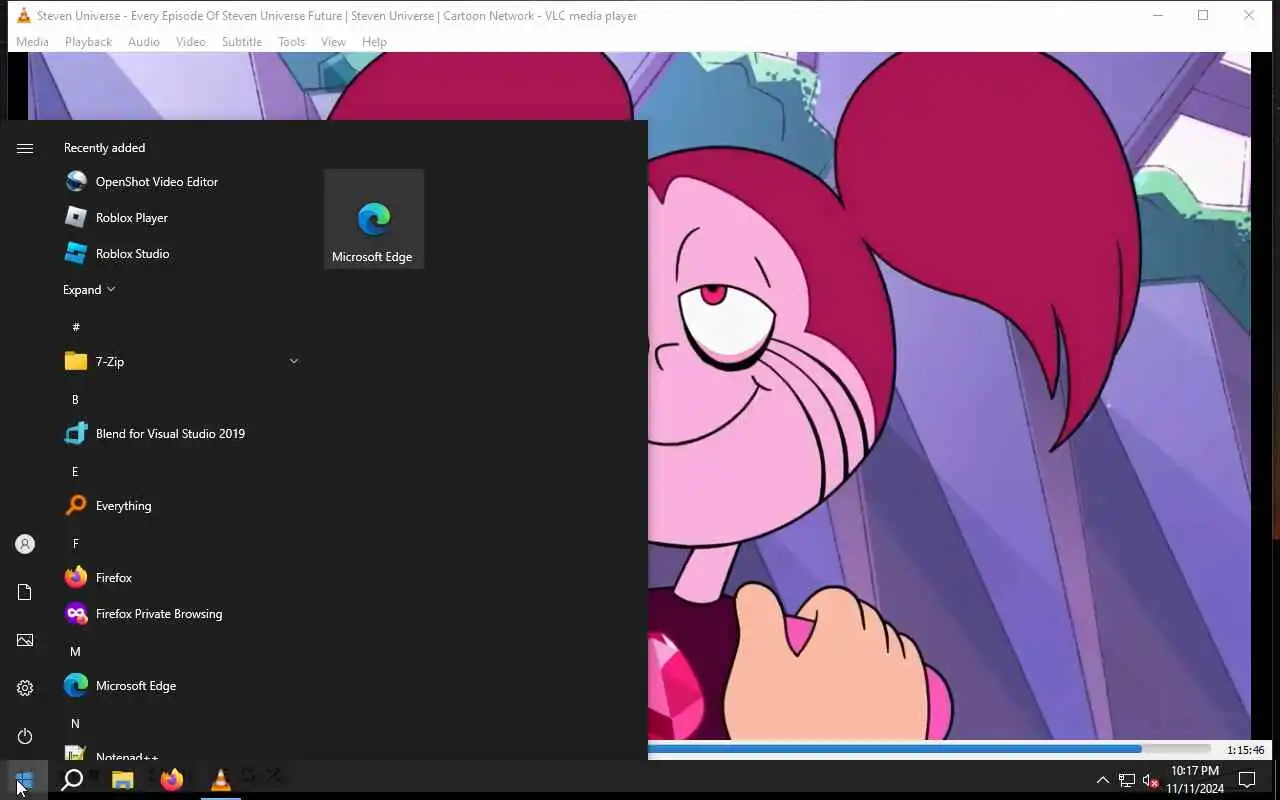Jump to the B letter header
Image resolution: width=1280 pixels, height=800 pixels.
(x=75, y=399)
